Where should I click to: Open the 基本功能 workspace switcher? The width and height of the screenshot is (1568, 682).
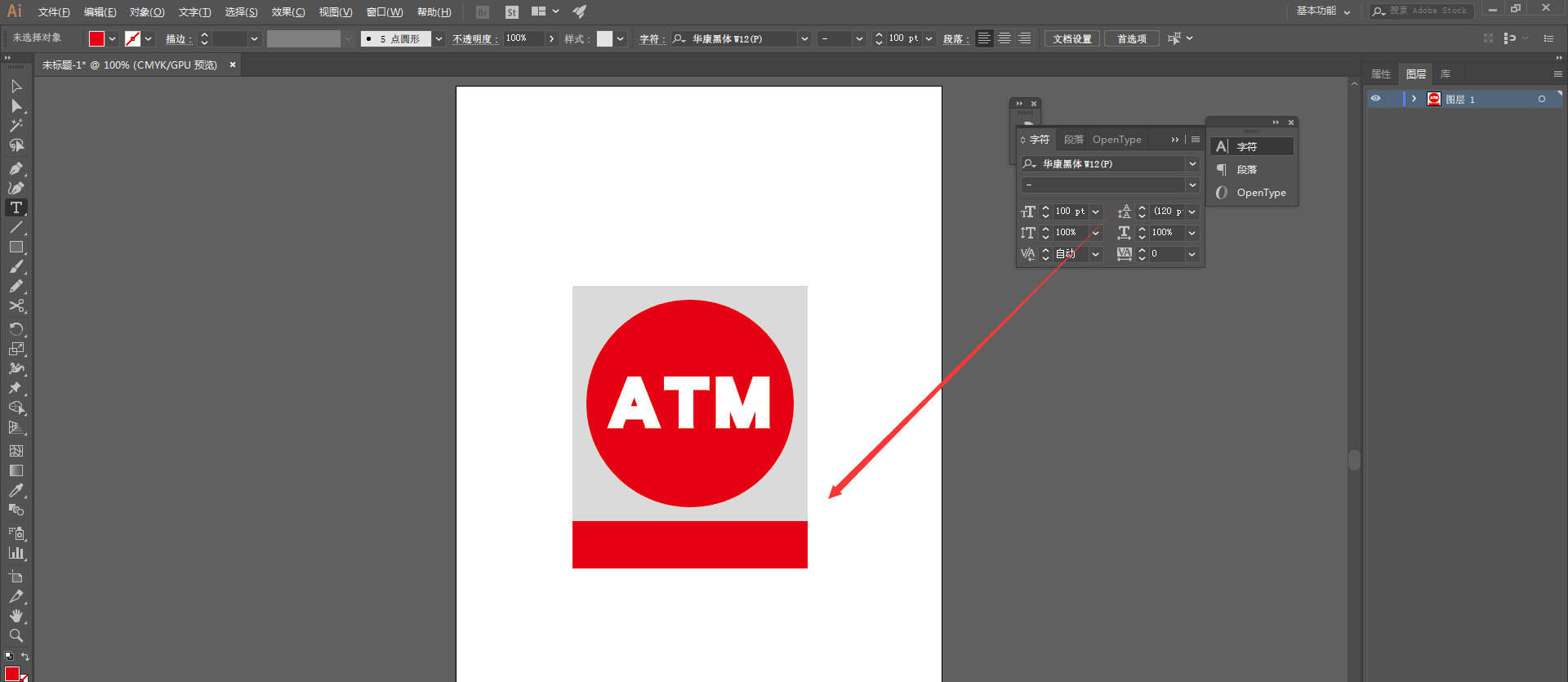1323,11
